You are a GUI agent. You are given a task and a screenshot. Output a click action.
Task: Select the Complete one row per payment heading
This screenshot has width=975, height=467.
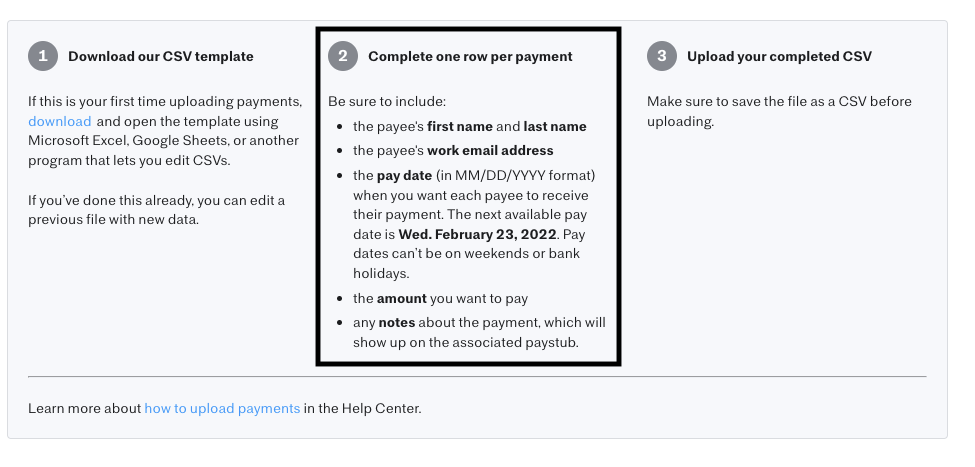[471, 57]
